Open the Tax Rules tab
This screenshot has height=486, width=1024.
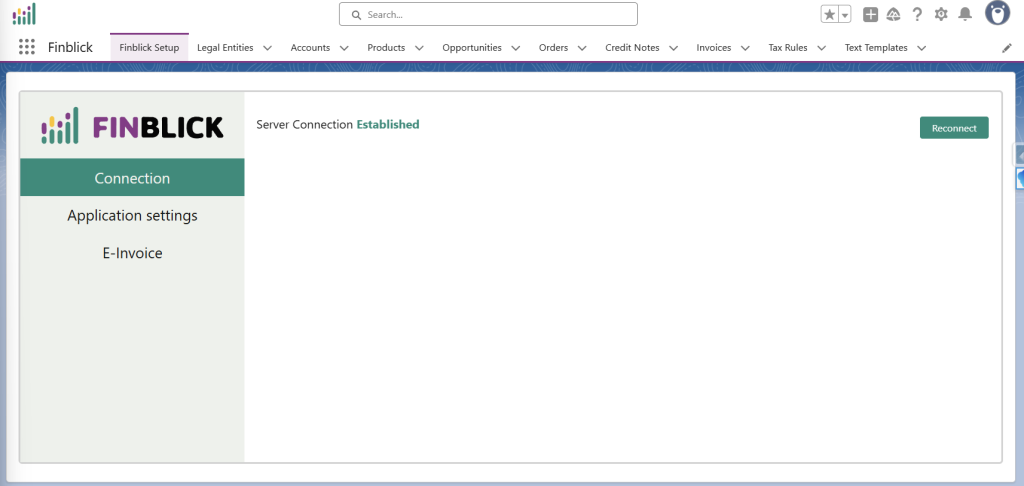click(788, 48)
